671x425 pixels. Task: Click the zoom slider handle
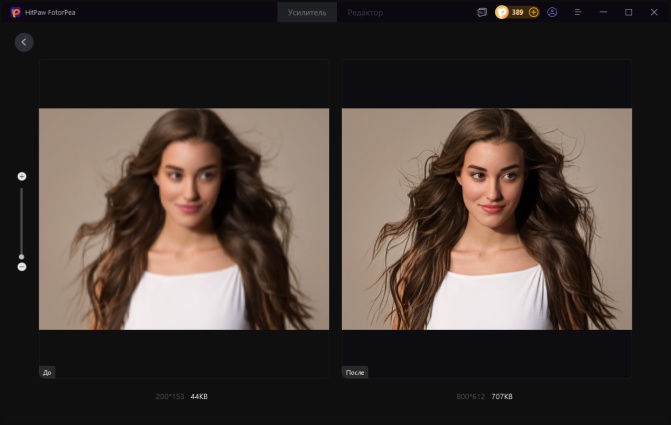pos(22,256)
